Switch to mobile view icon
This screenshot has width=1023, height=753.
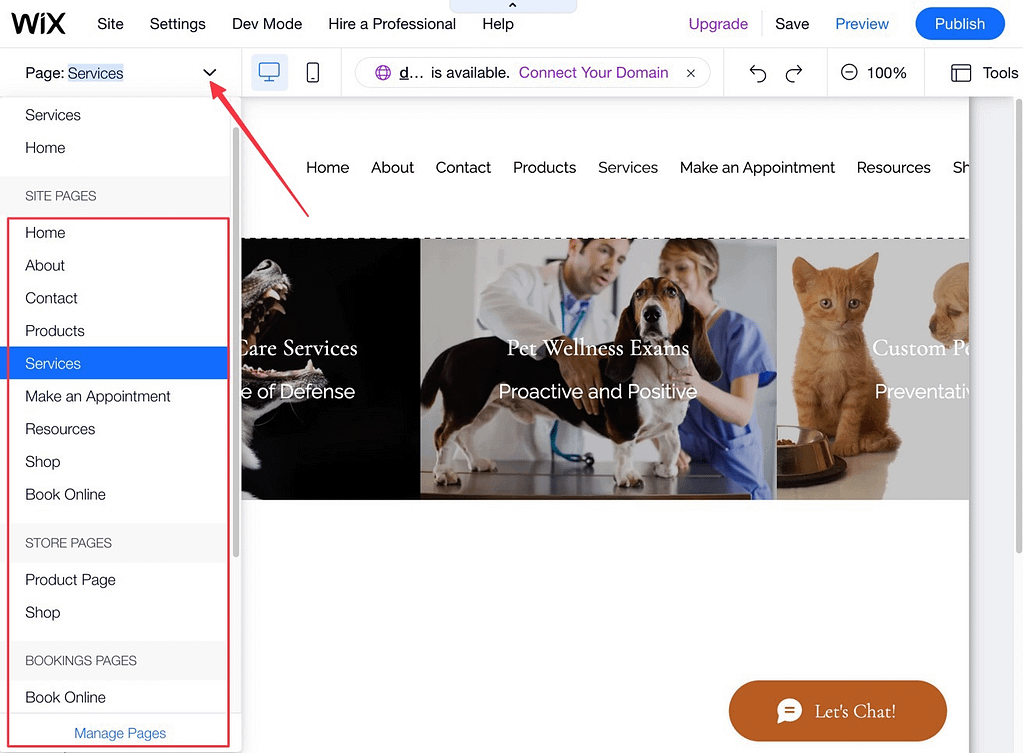pos(313,72)
